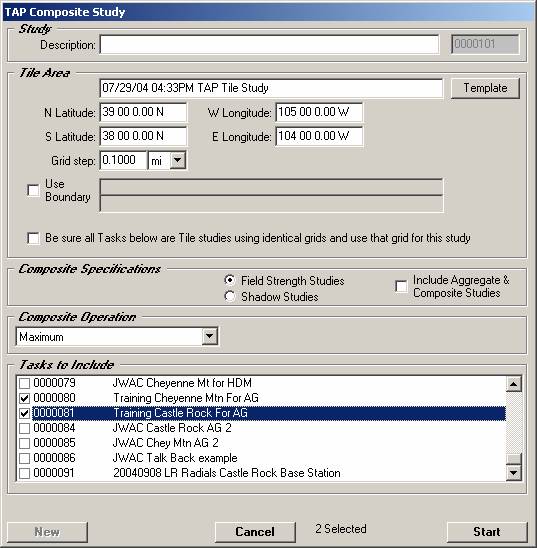Enable the Use Boundary checkbox
This screenshot has width=537, height=548.
tap(33, 190)
